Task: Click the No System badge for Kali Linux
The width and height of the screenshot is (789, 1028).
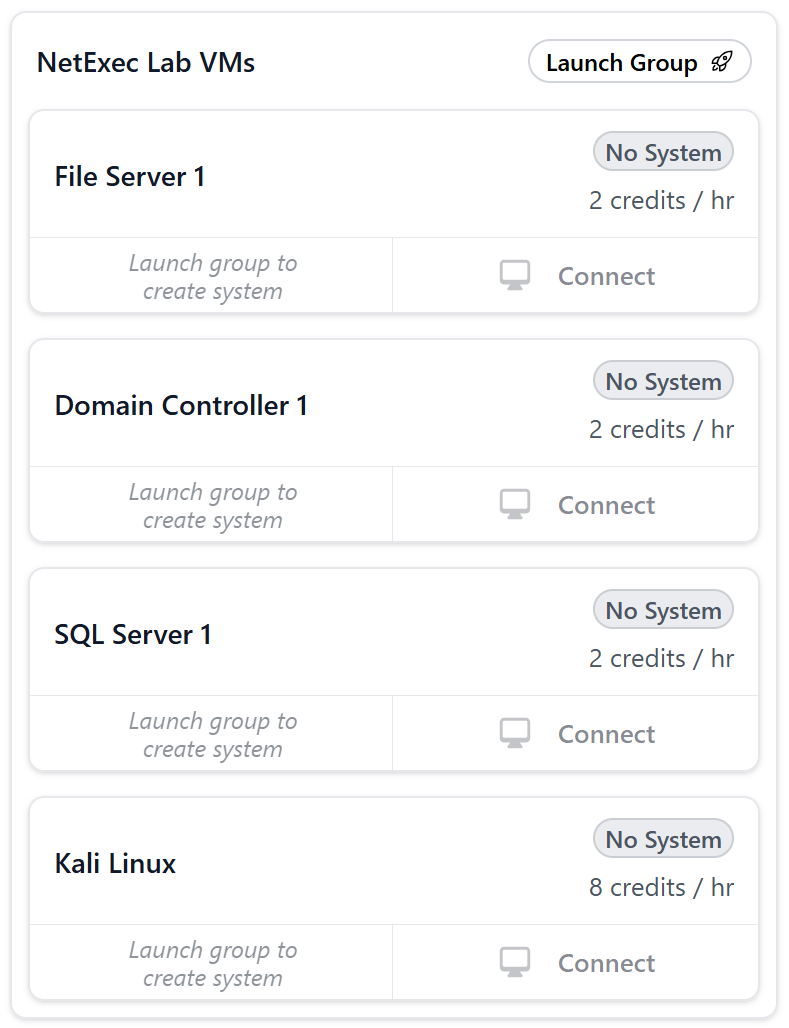Action: point(663,839)
